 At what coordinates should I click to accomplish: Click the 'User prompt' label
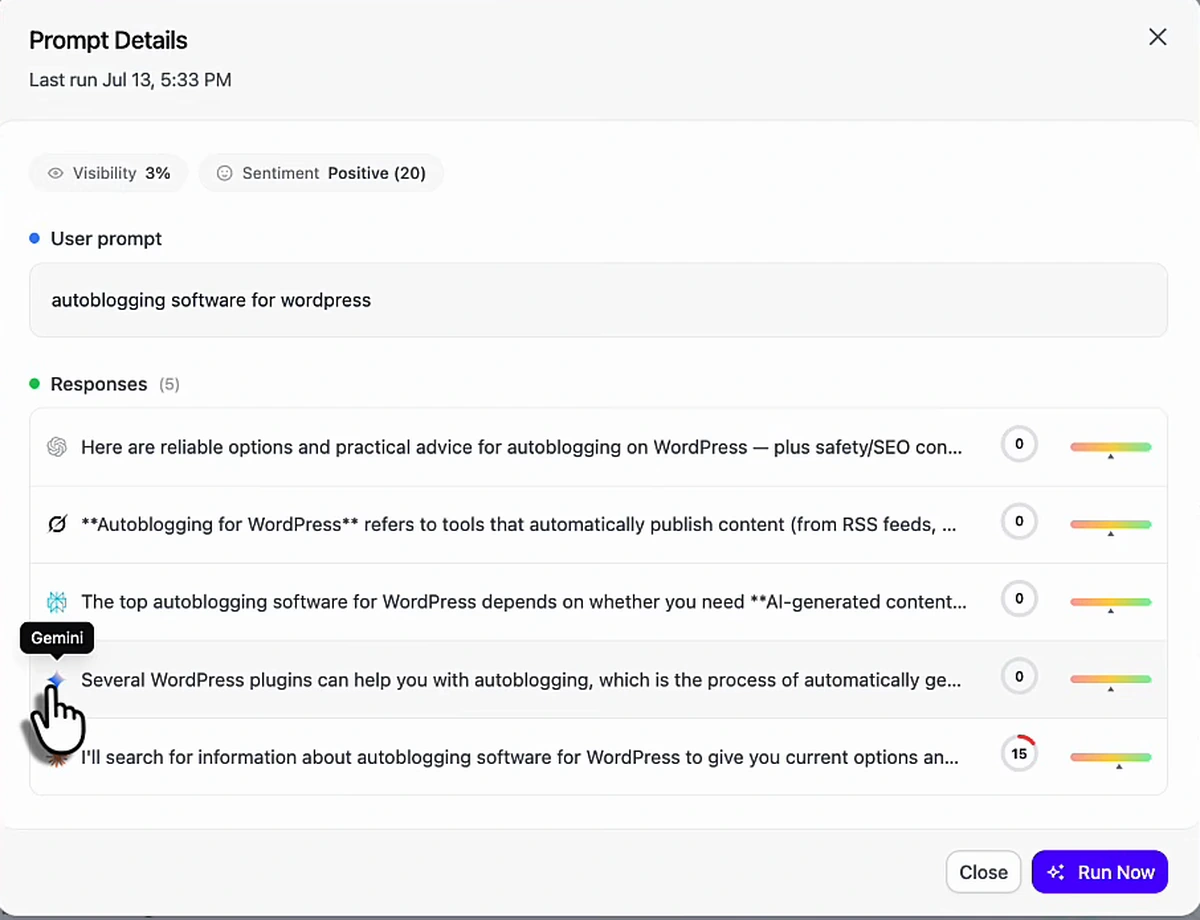(106, 239)
